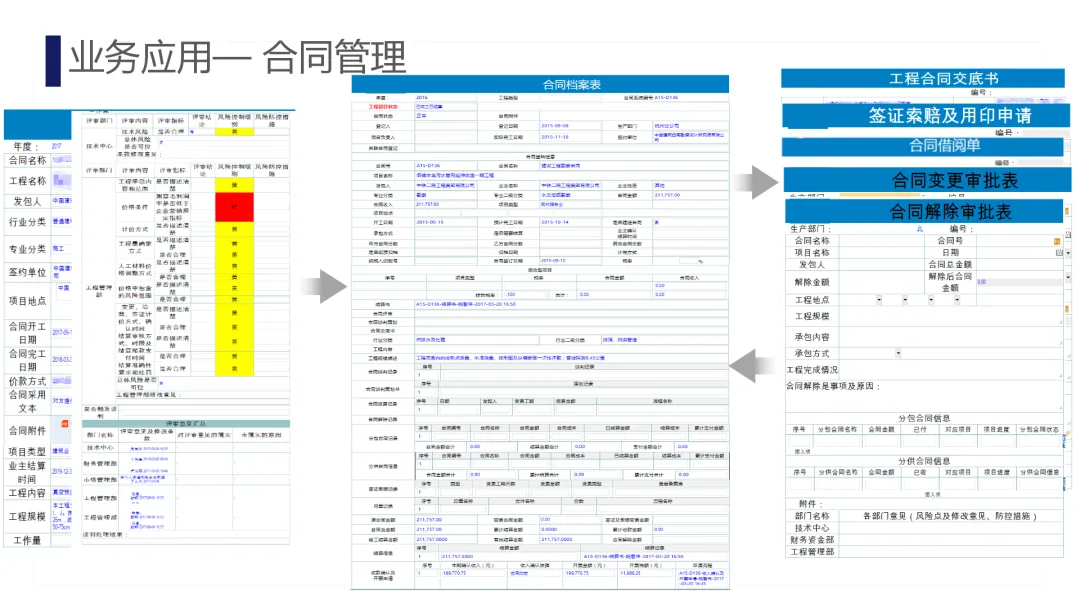Open first 工程地点 dropdown
The image size is (1080, 608).
coord(879,300)
